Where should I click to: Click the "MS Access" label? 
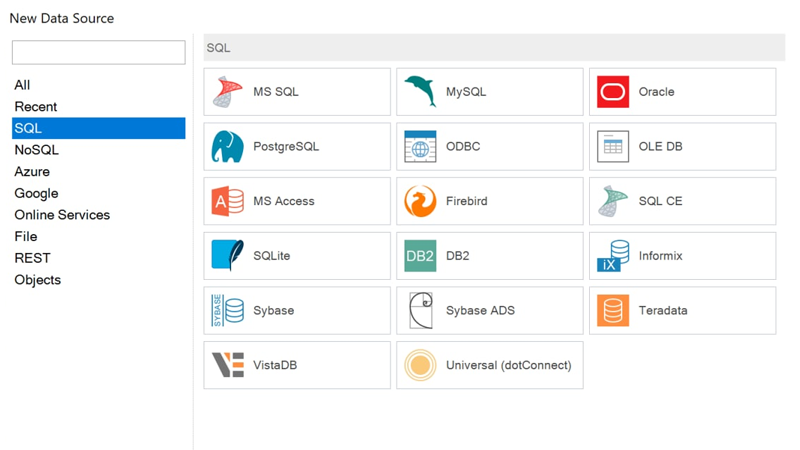pos(284,201)
